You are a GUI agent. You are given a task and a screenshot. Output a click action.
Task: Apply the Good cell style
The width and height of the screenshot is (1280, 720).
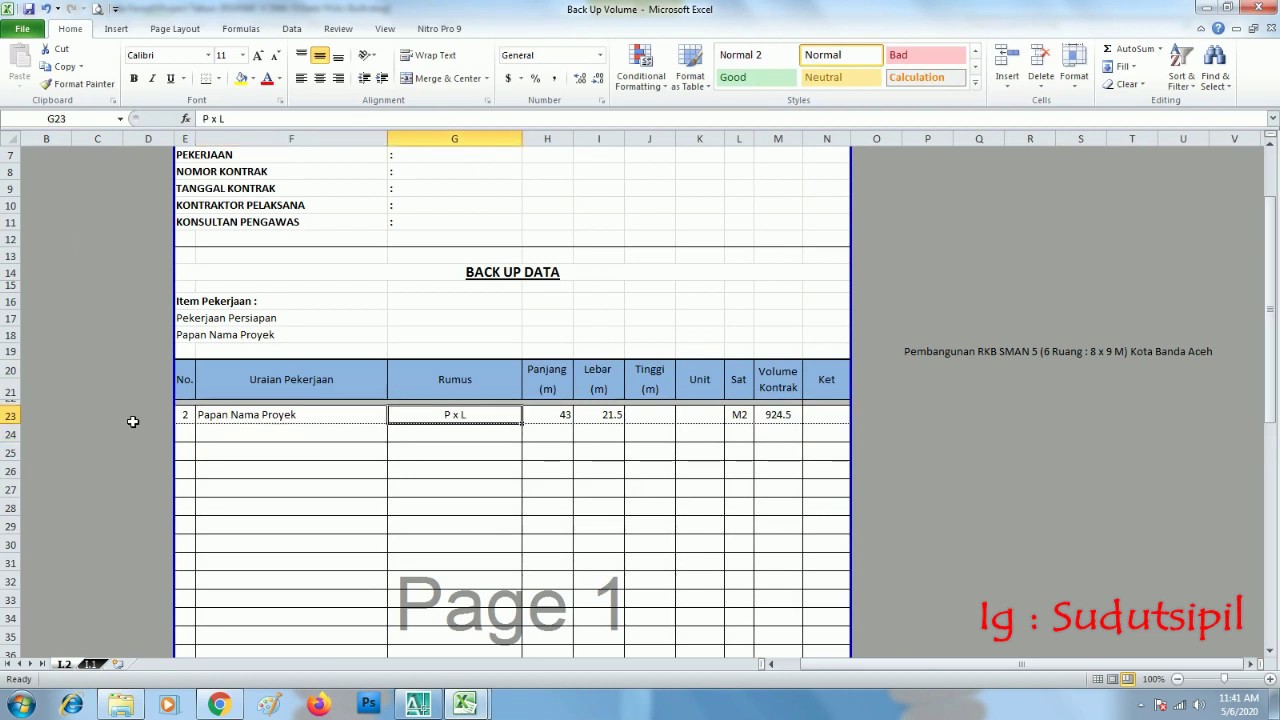point(755,77)
